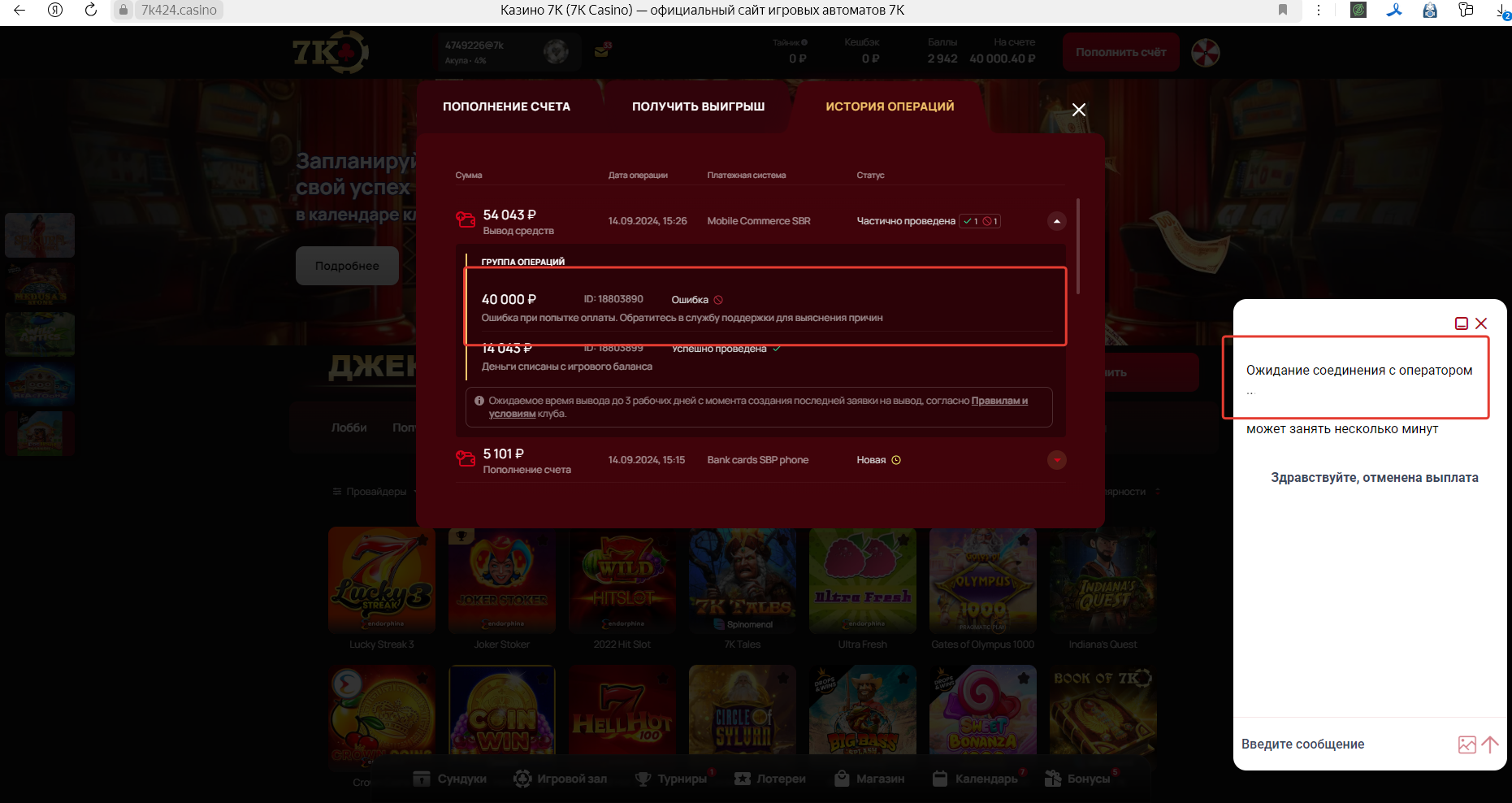
Task: Open the Сундуки bottom menu item
Action: 450,779
